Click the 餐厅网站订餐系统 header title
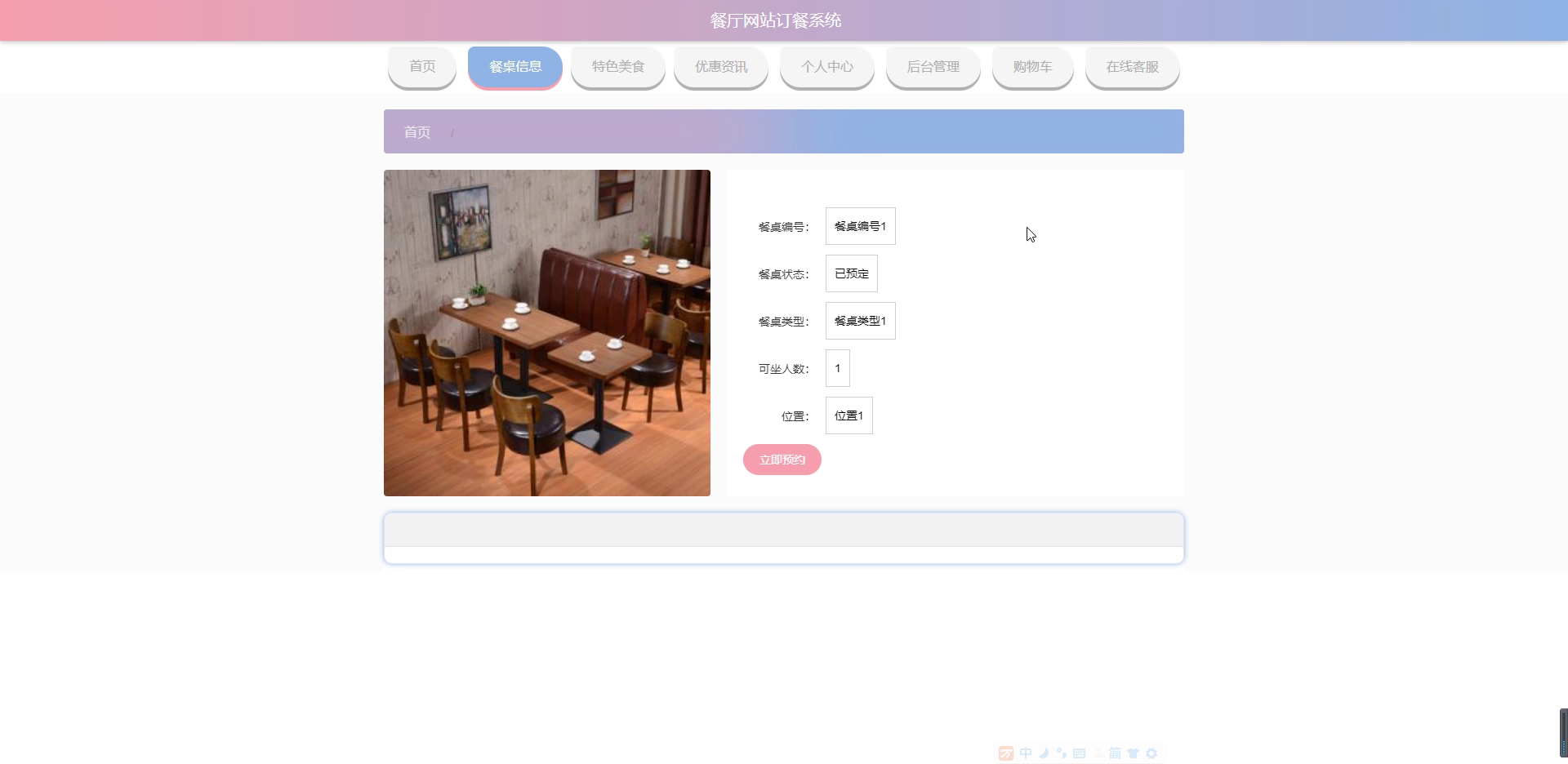This screenshot has width=1568, height=764. (x=776, y=20)
